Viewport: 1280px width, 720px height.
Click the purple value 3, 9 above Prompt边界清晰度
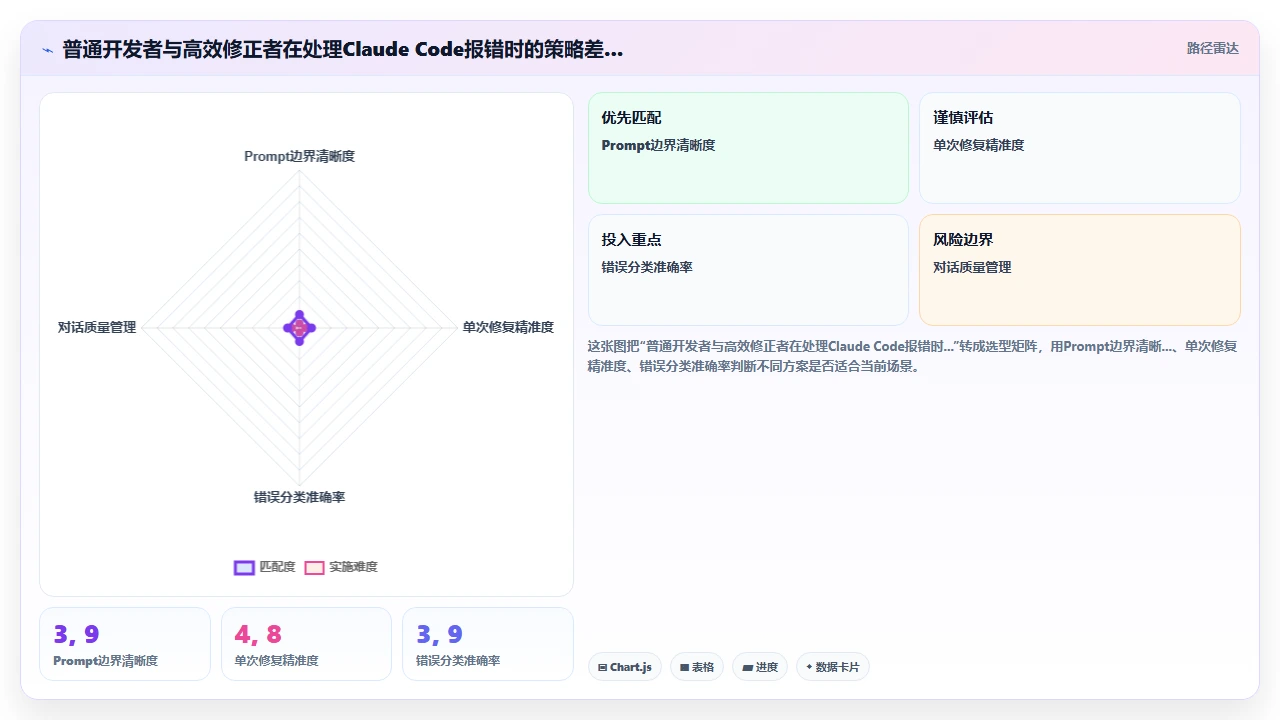(76, 634)
